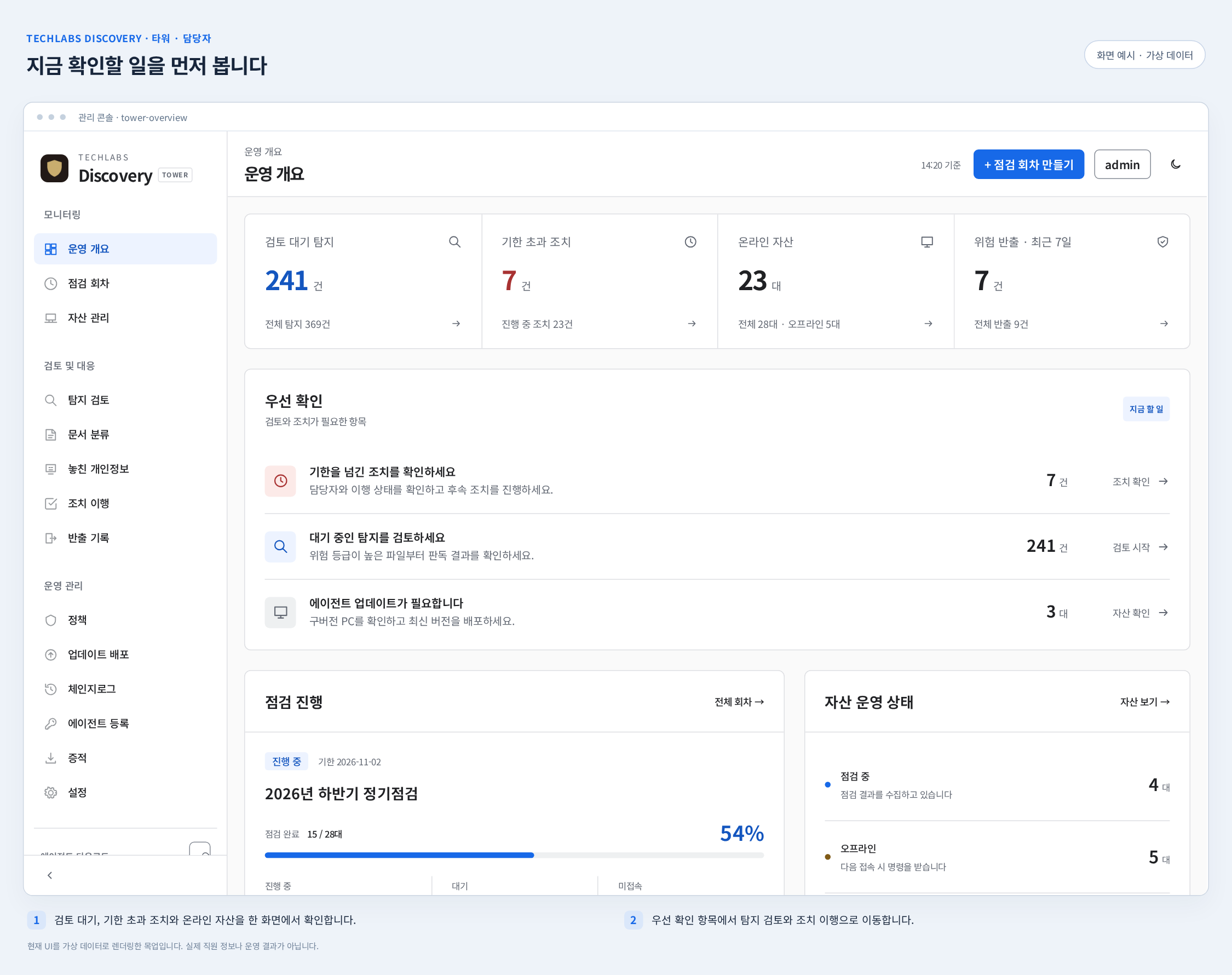1232x975 pixels.
Task: Click the checkbox icon beside '조치 이행'
Action: click(x=51, y=504)
